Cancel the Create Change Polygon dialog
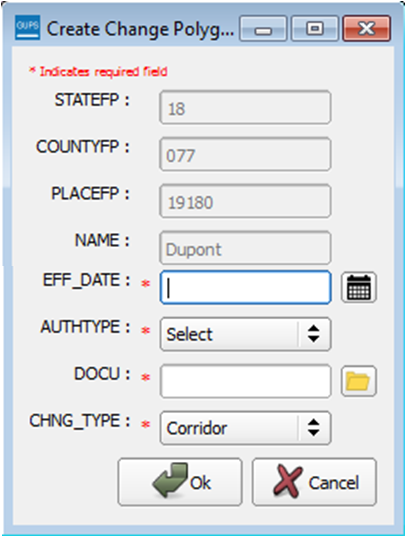 pos(314,482)
